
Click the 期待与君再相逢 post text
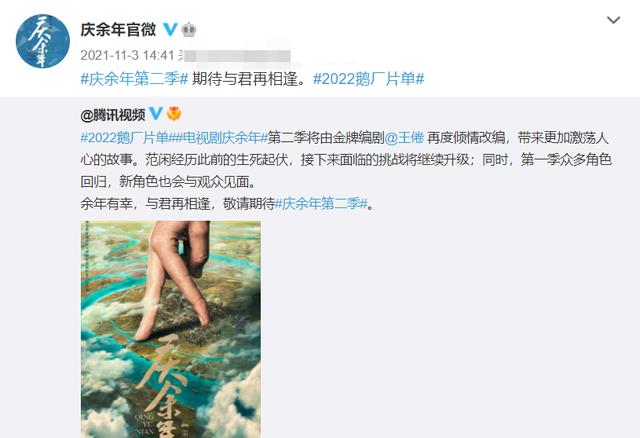(x=249, y=78)
